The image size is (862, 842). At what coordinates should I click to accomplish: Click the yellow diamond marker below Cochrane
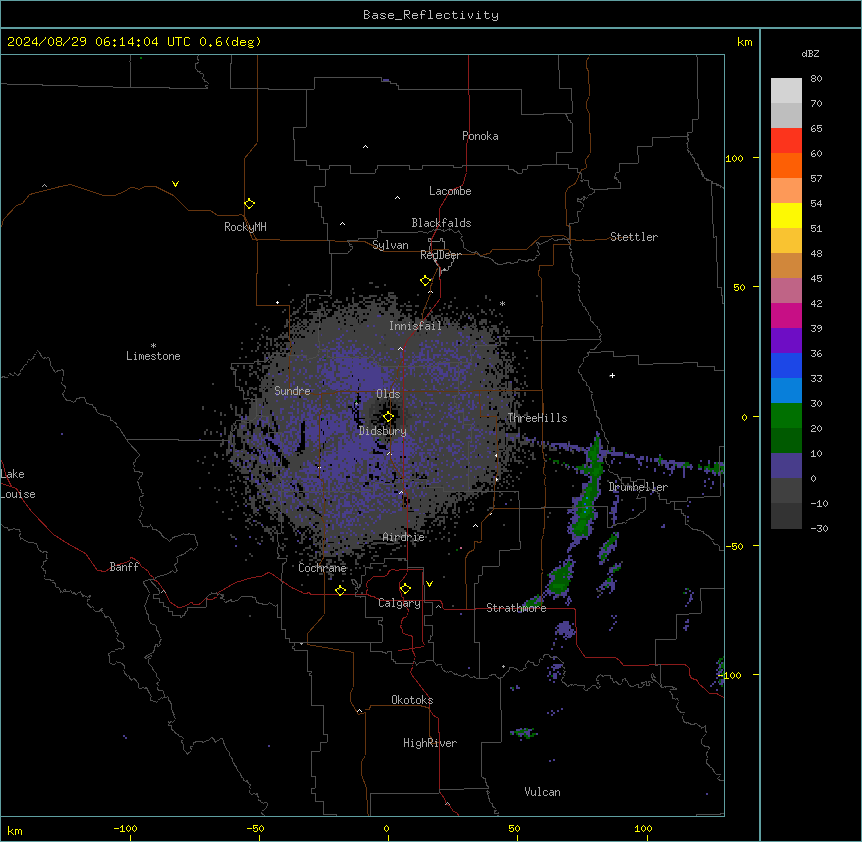coord(340,590)
